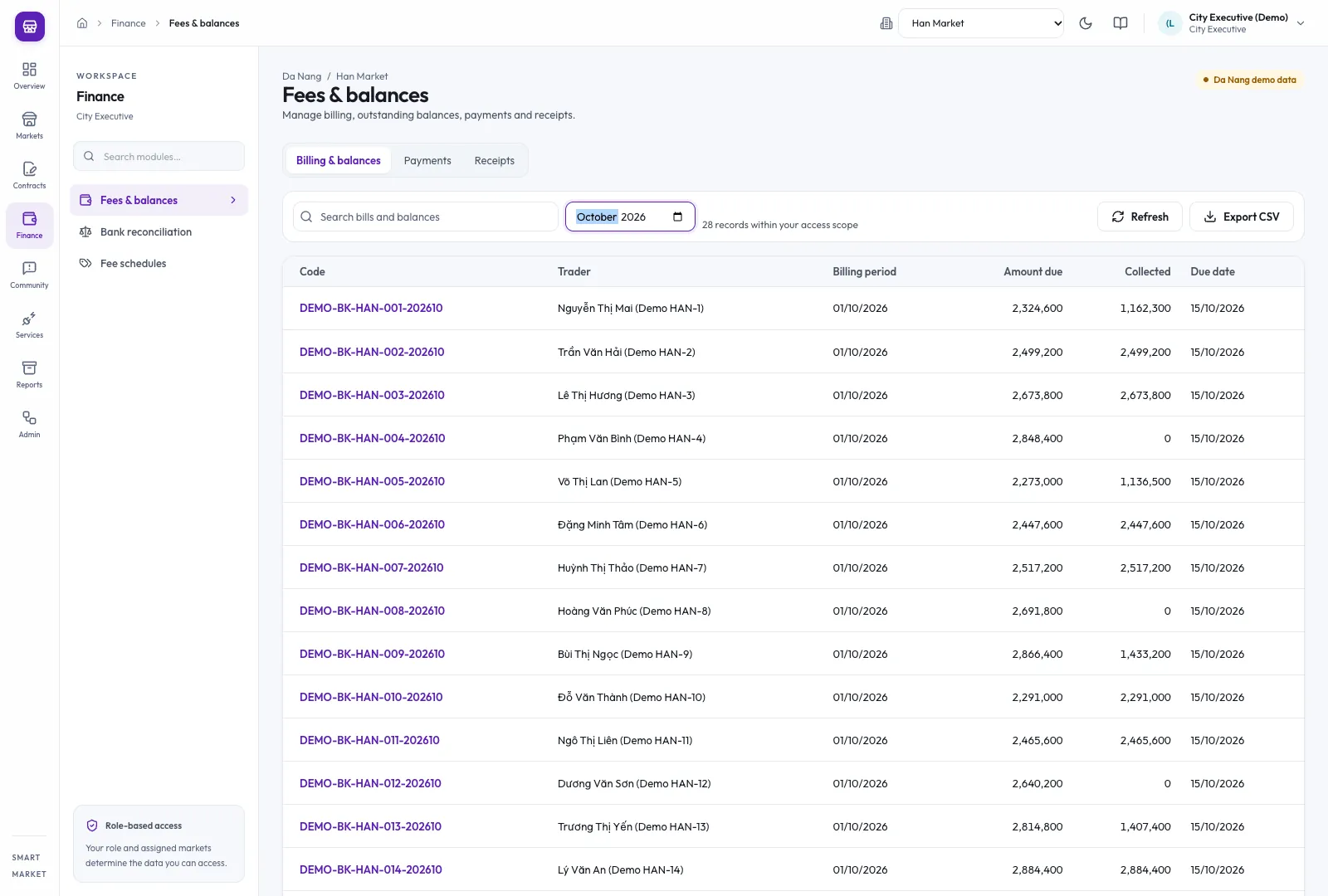Click the Smart Market logo icon

[30, 27]
